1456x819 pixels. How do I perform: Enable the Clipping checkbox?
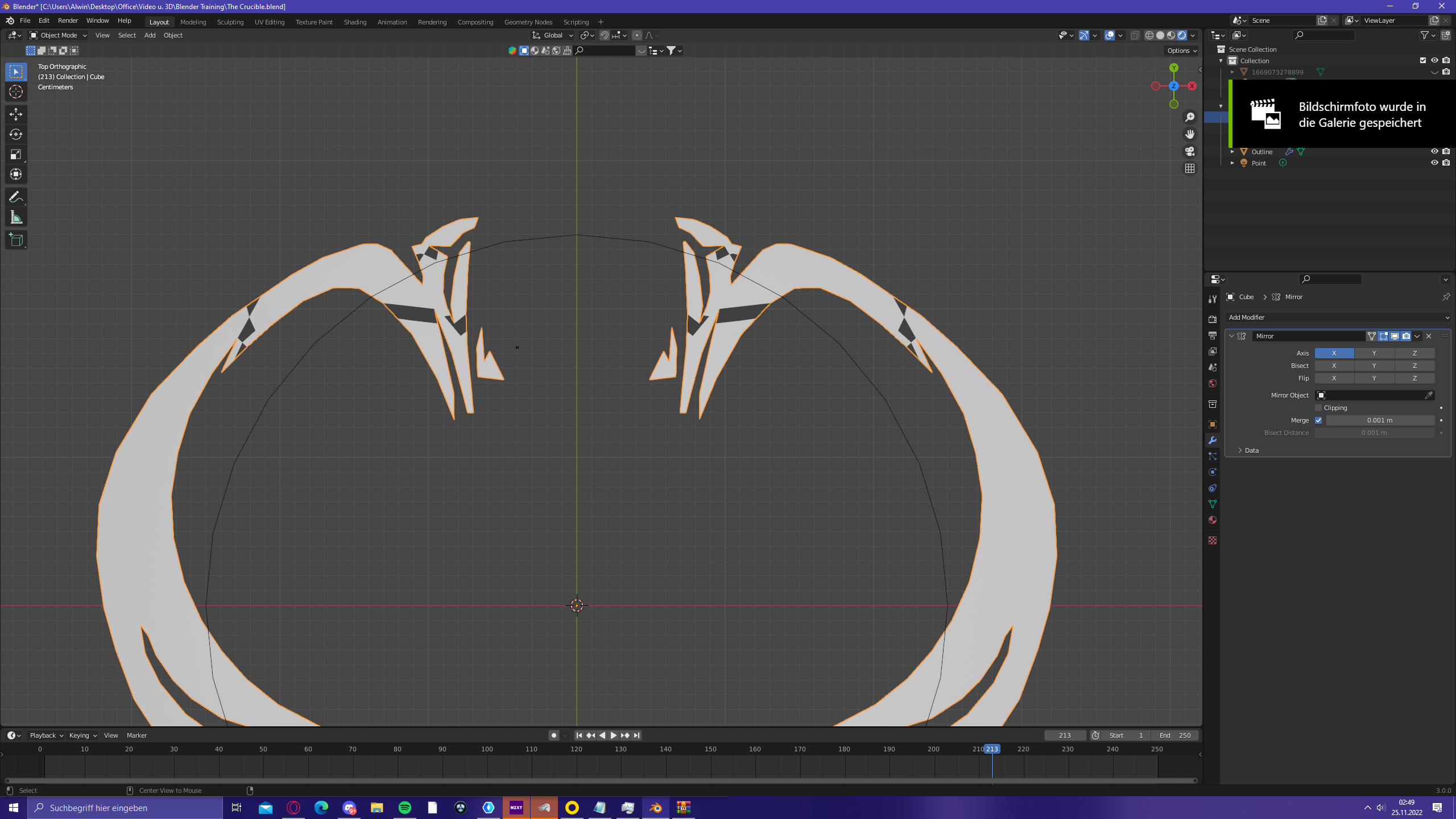pos(1318,408)
